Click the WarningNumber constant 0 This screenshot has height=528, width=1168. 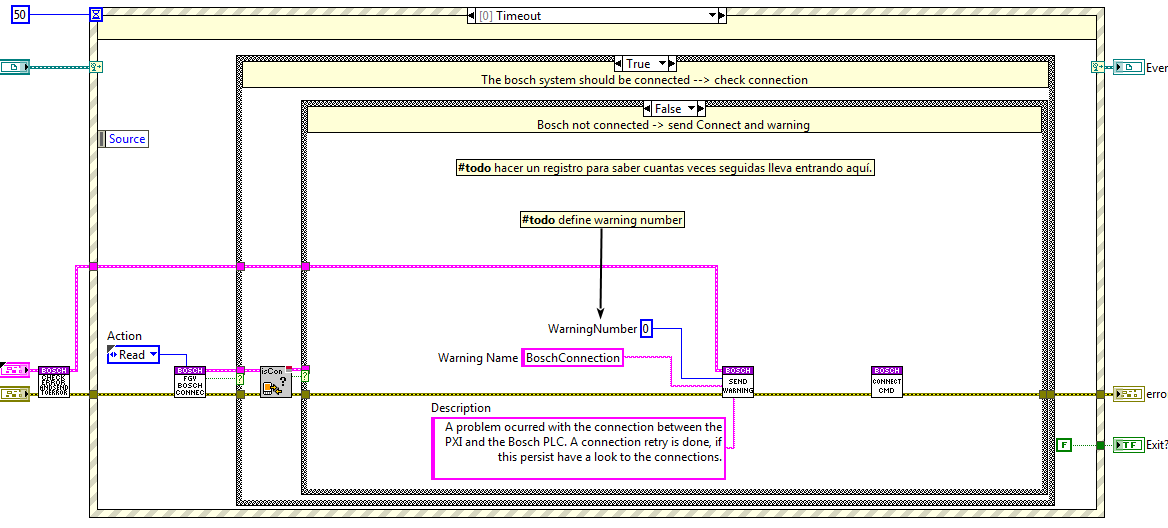point(647,328)
